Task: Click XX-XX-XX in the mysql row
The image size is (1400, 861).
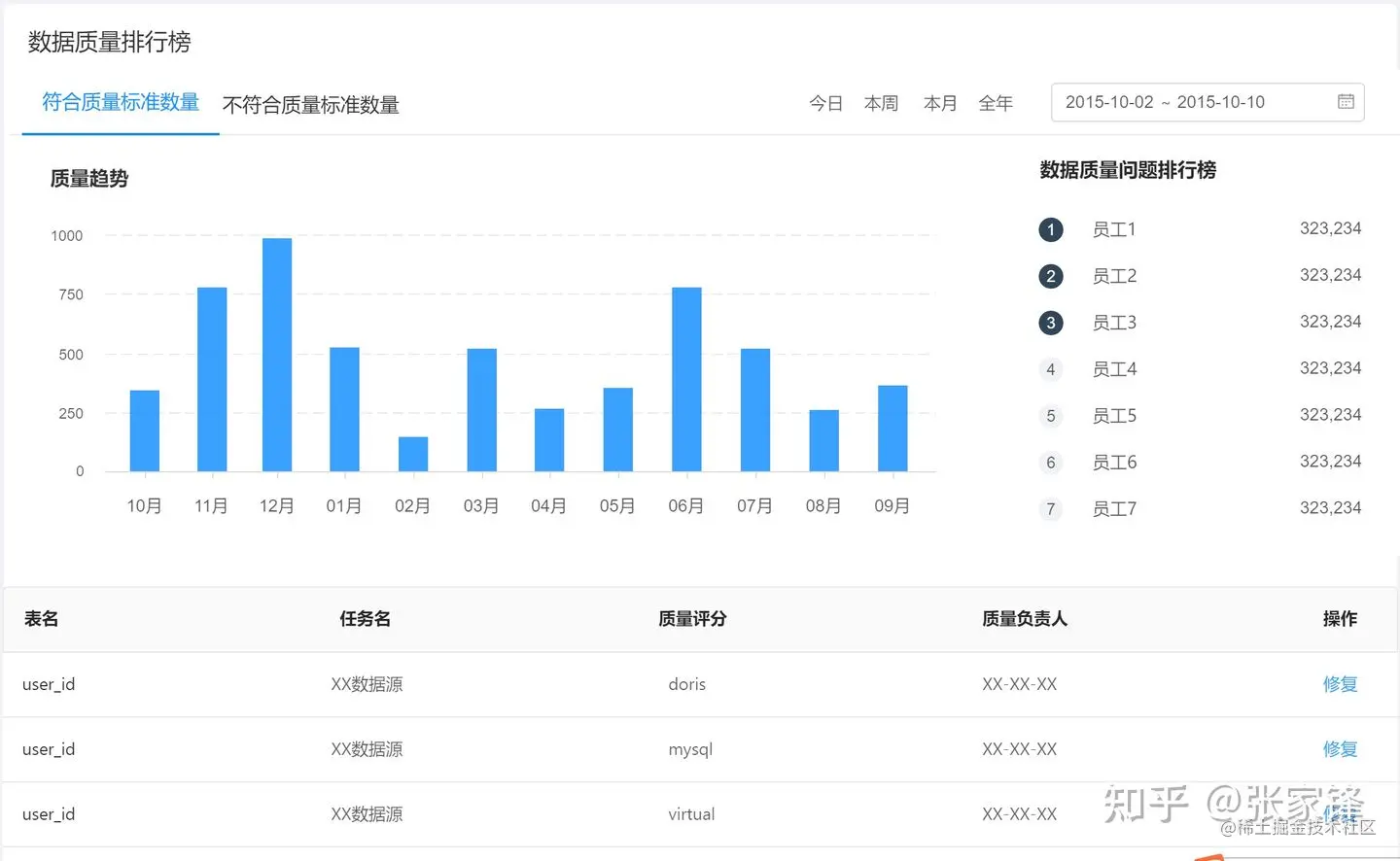Action: coord(1019,749)
